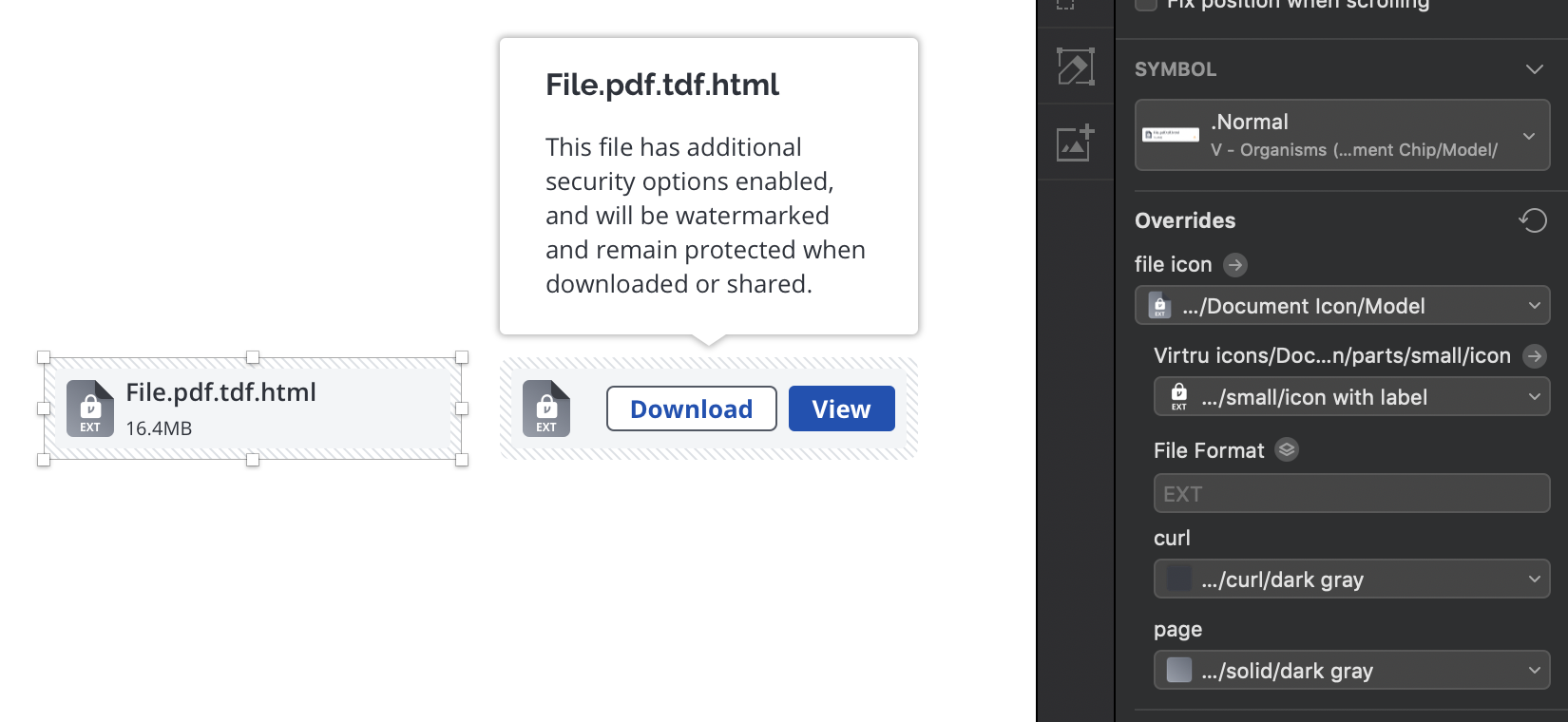The height and width of the screenshot is (722, 1568).
Task: Select the File.pdf.tdf.html chip title text
Action: tap(220, 392)
